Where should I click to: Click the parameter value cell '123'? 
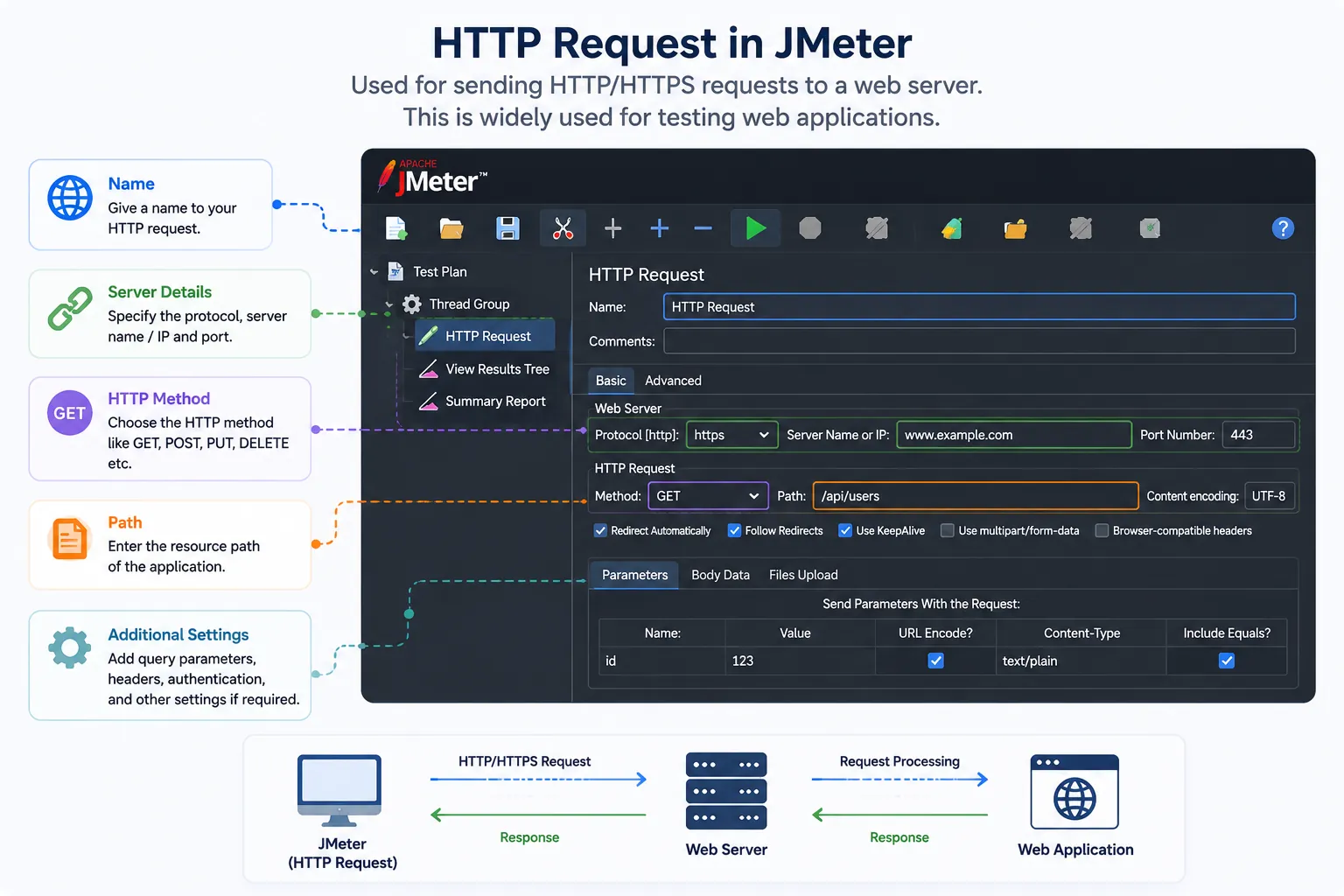800,661
